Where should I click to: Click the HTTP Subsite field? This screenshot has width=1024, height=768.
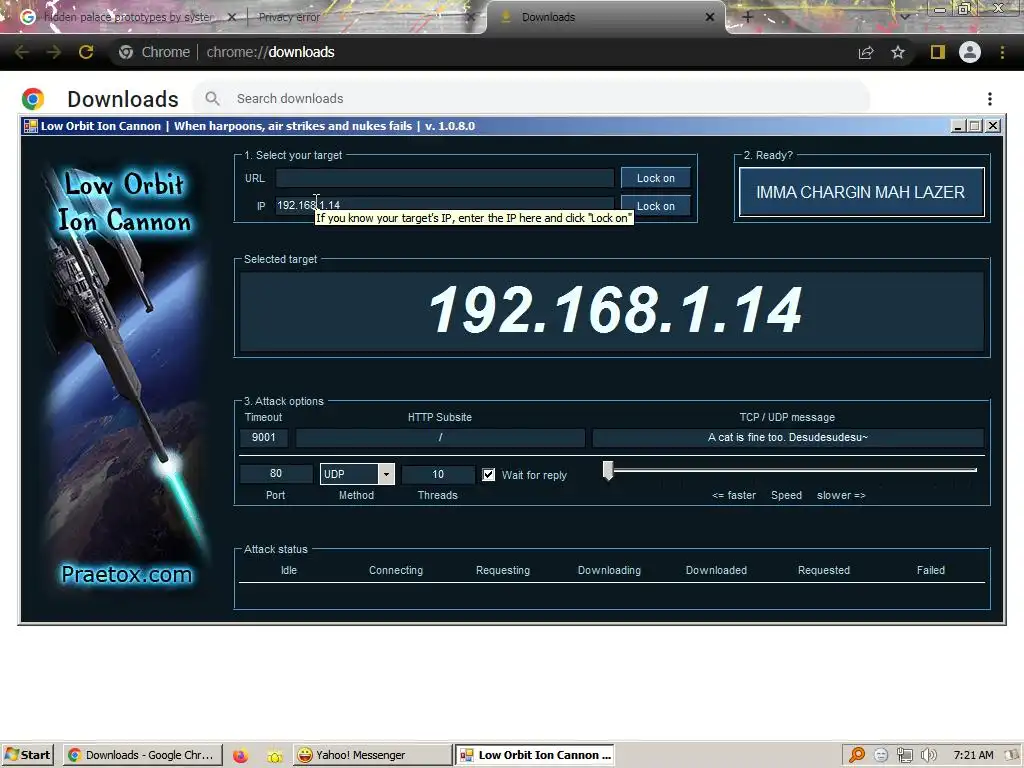(x=440, y=437)
